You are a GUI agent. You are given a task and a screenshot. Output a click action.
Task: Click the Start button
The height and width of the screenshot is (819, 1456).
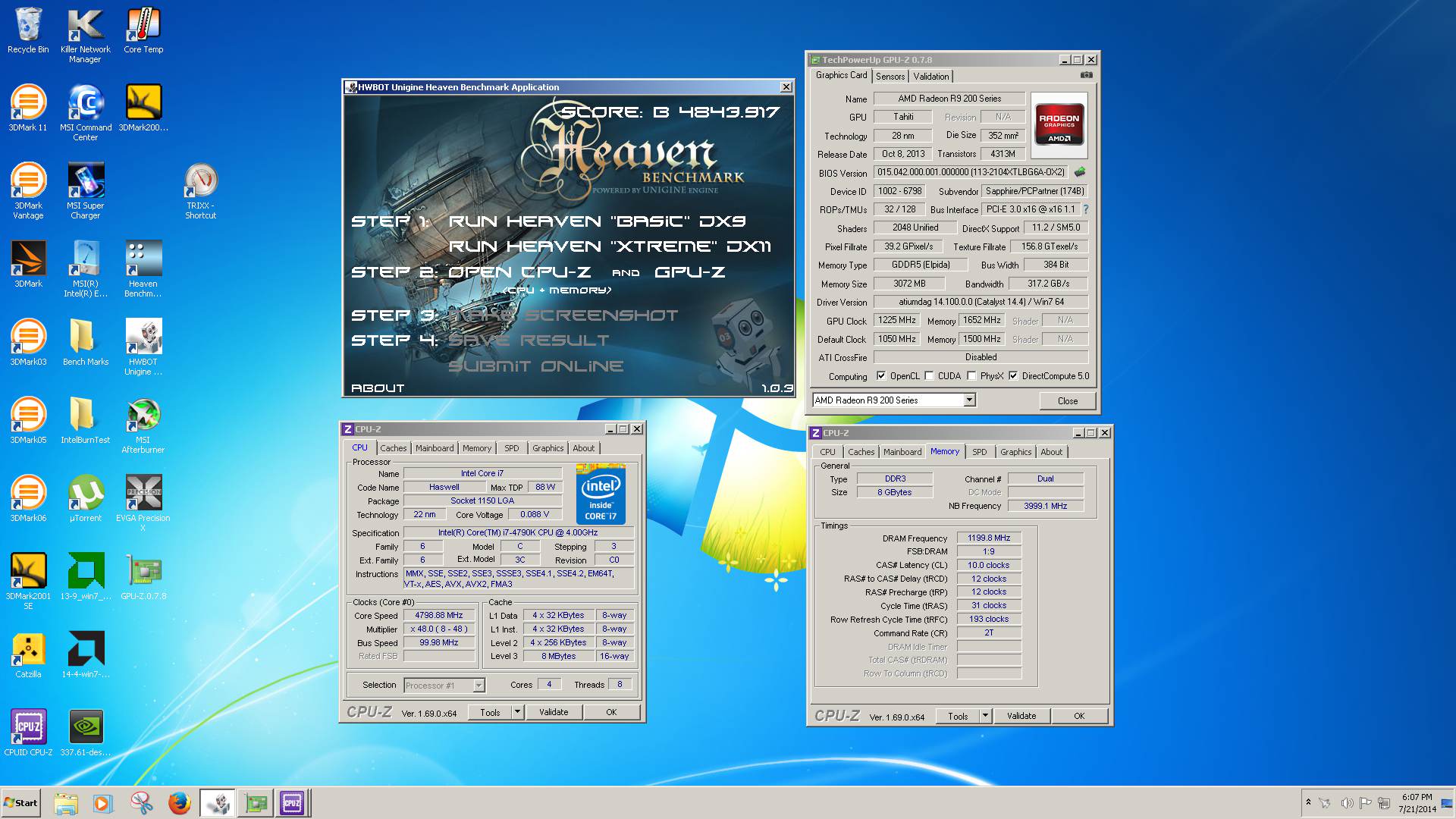(21, 803)
